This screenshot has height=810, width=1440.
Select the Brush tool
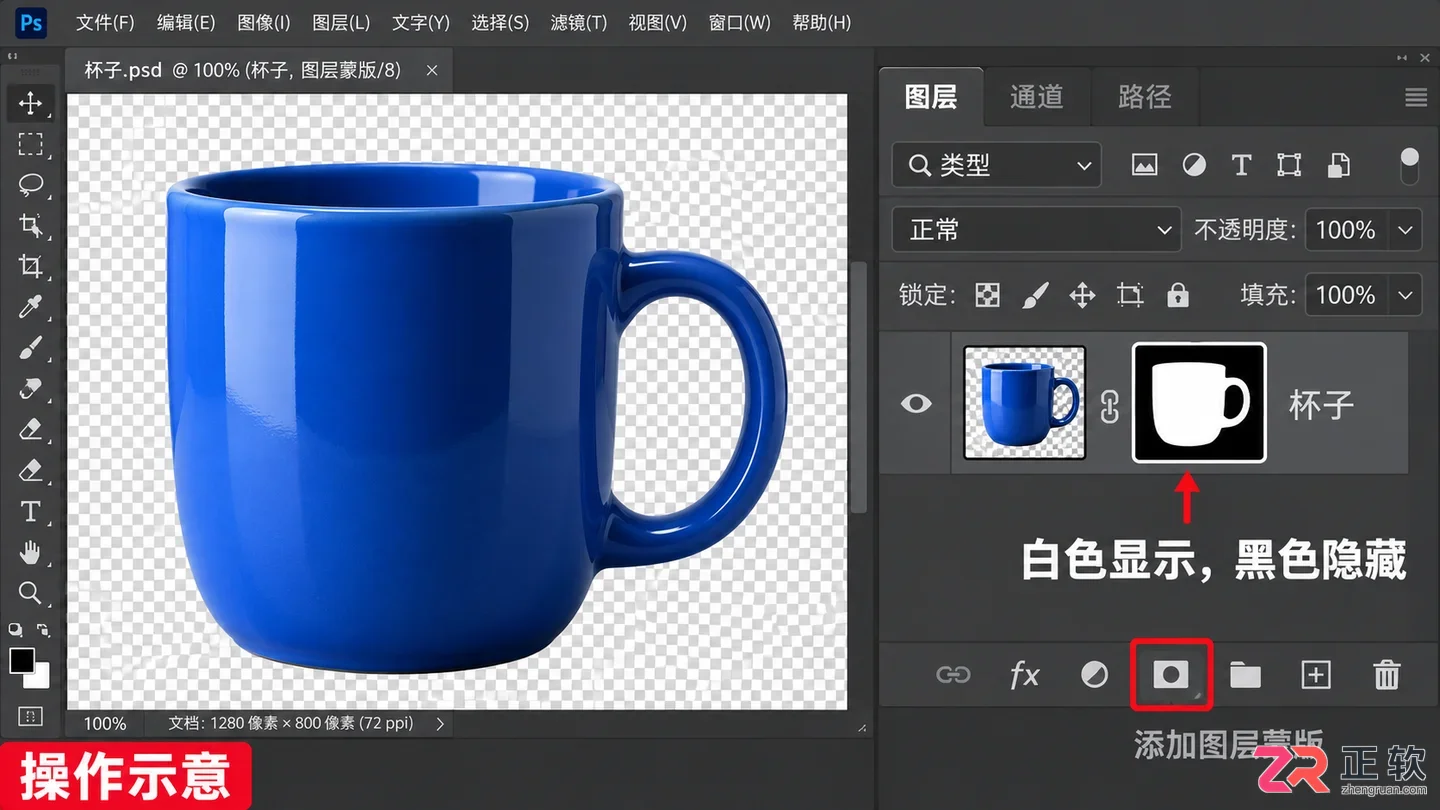point(30,348)
